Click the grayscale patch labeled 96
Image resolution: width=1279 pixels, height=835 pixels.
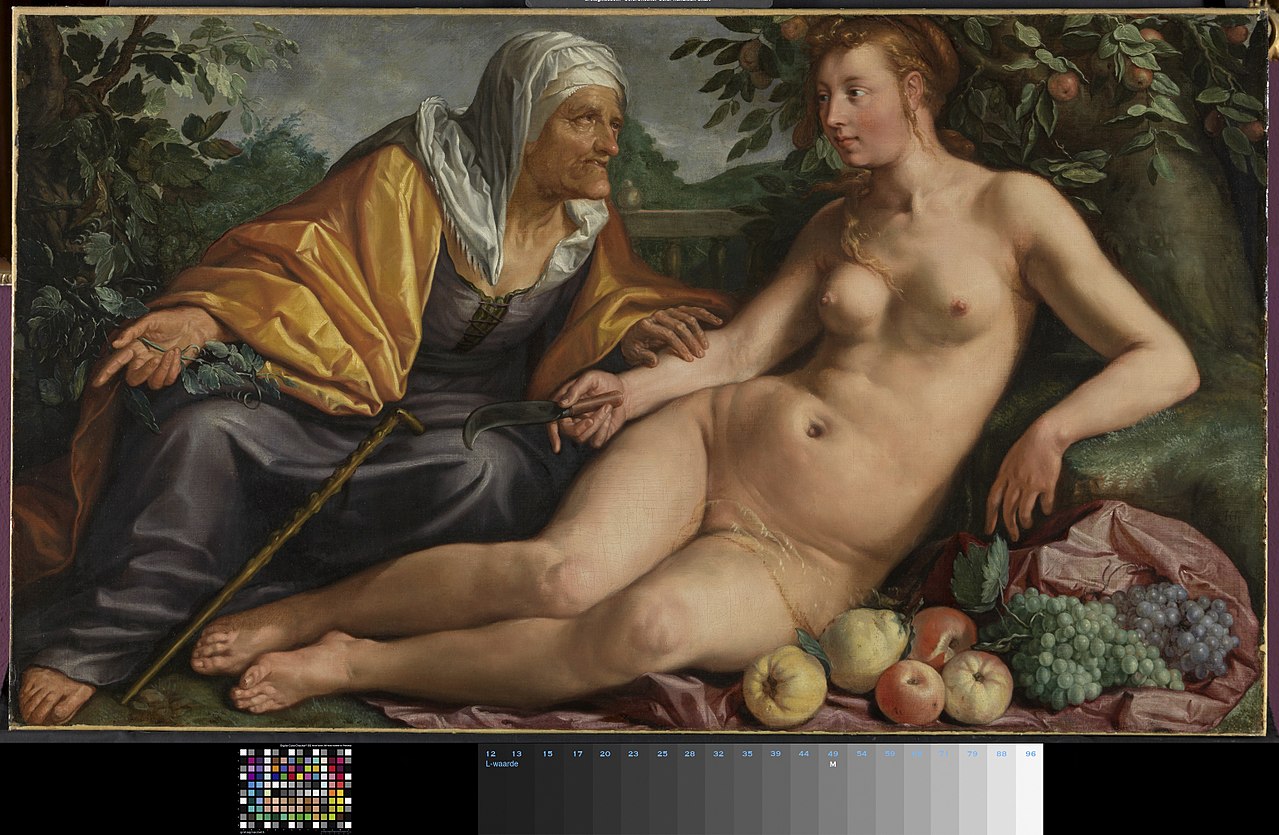(1030, 789)
